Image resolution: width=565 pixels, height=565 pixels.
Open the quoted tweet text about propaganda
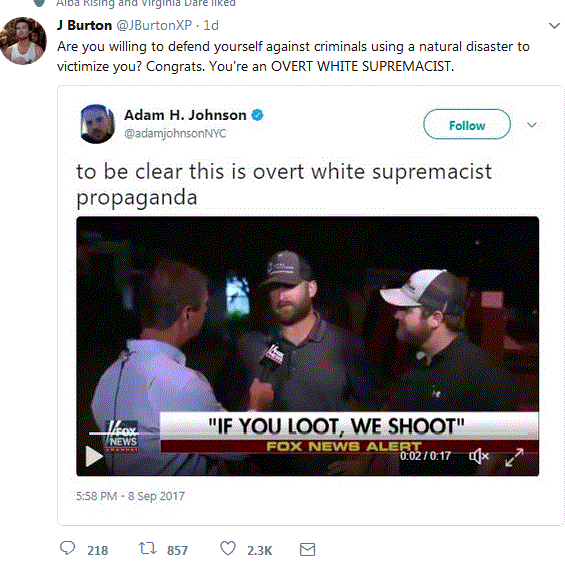[x=284, y=184]
